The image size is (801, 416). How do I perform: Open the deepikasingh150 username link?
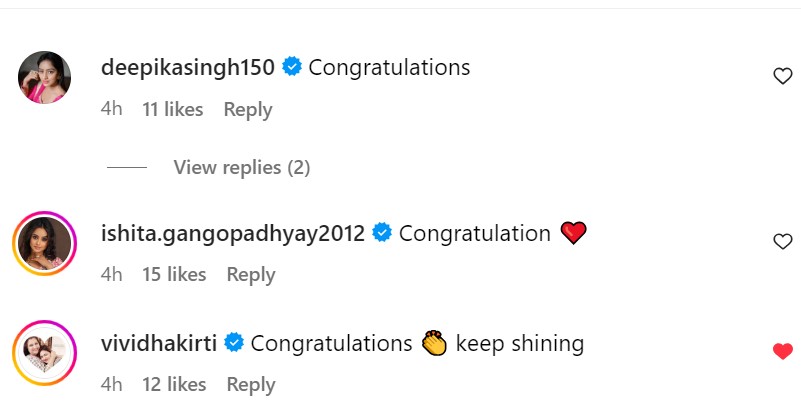pos(189,68)
